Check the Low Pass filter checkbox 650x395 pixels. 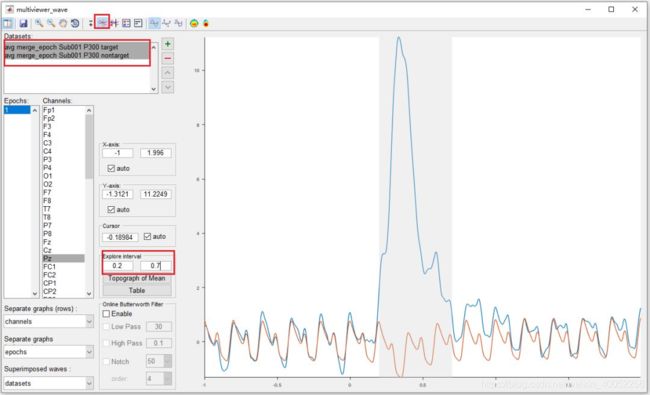coord(106,327)
